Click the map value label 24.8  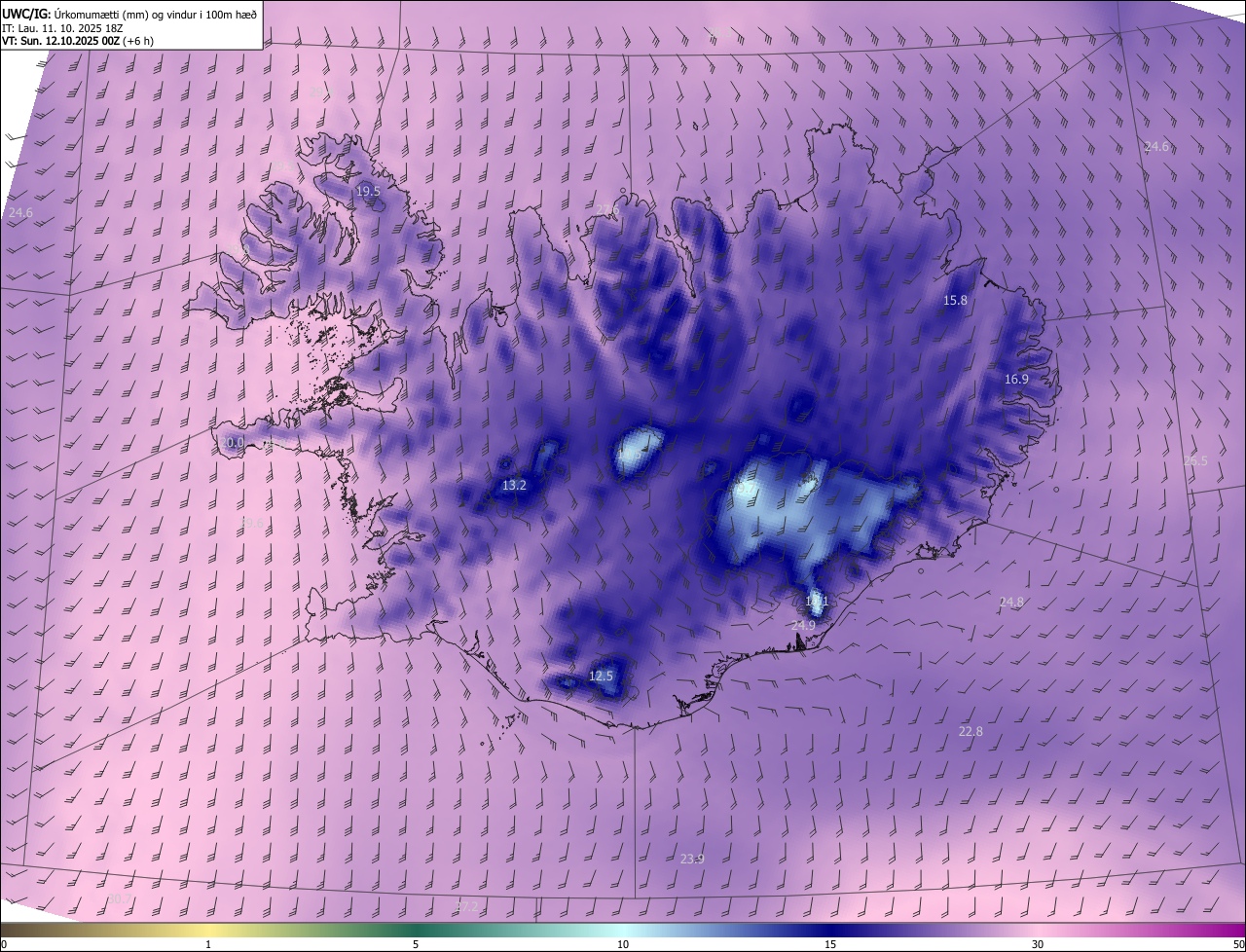pyautogui.click(x=1011, y=602)
